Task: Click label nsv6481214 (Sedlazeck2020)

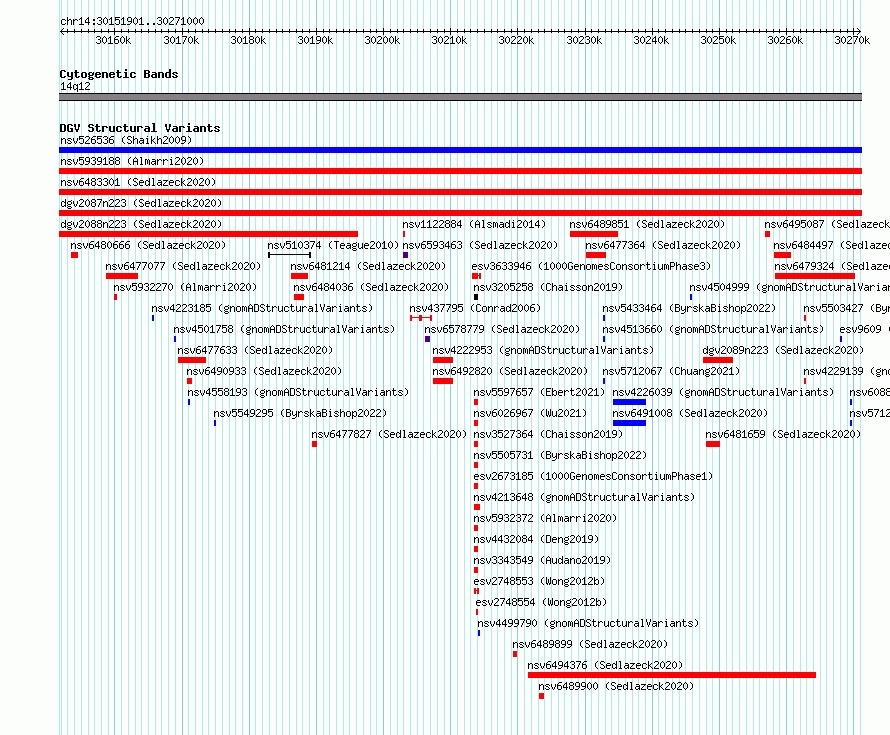Action: pos(368,266)
